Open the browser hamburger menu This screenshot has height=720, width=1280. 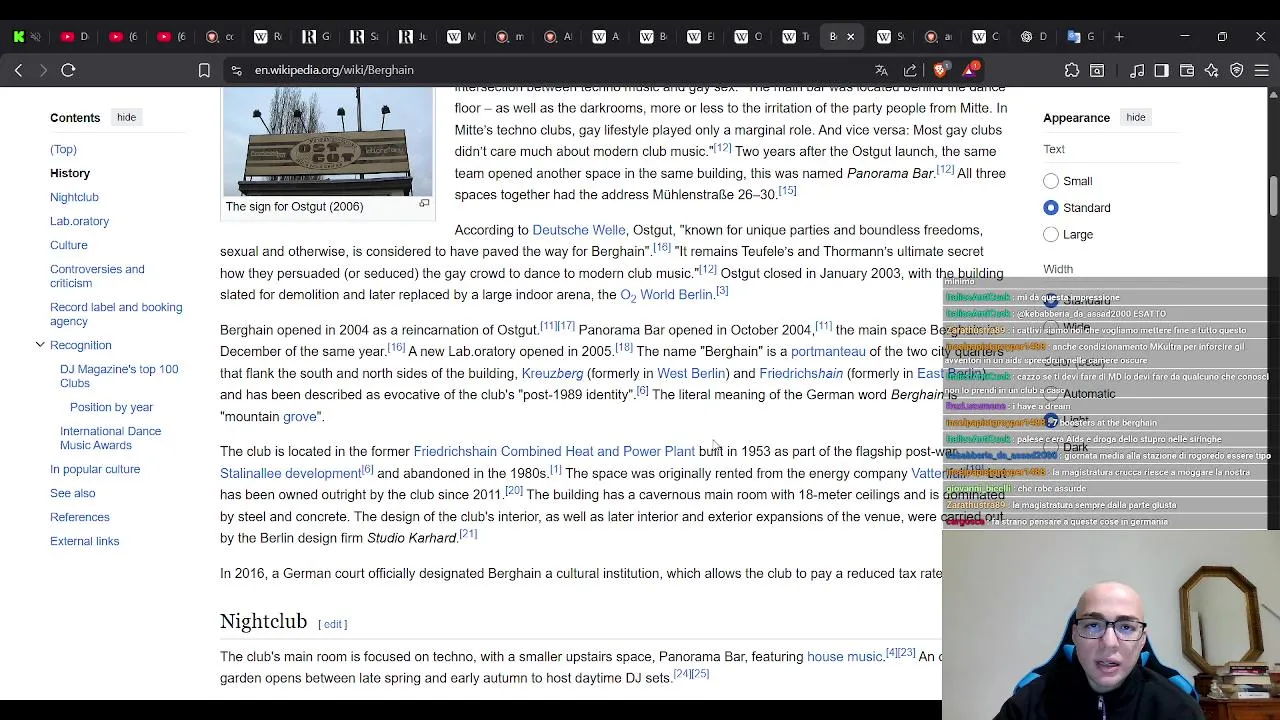tap(1262, 70)
